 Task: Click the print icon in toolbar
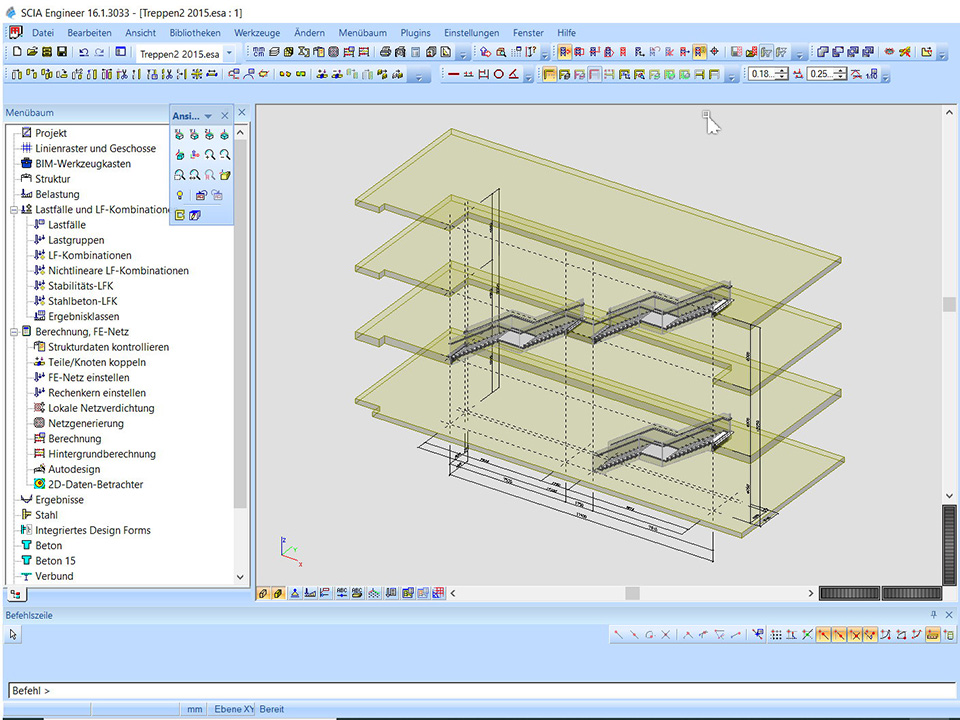pos(384,52)
